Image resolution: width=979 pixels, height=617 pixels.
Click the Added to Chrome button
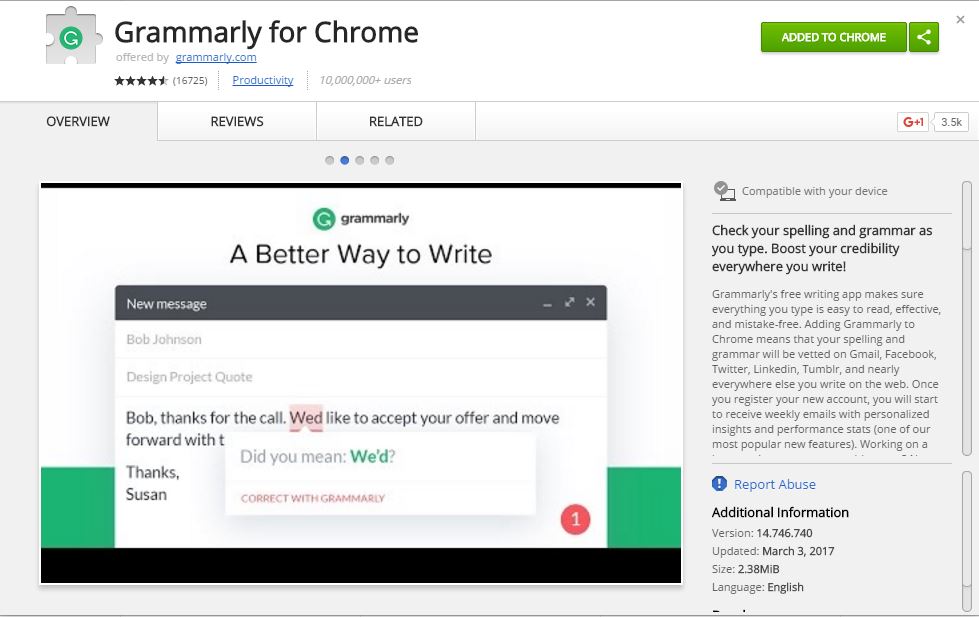(x=834, y=37)
